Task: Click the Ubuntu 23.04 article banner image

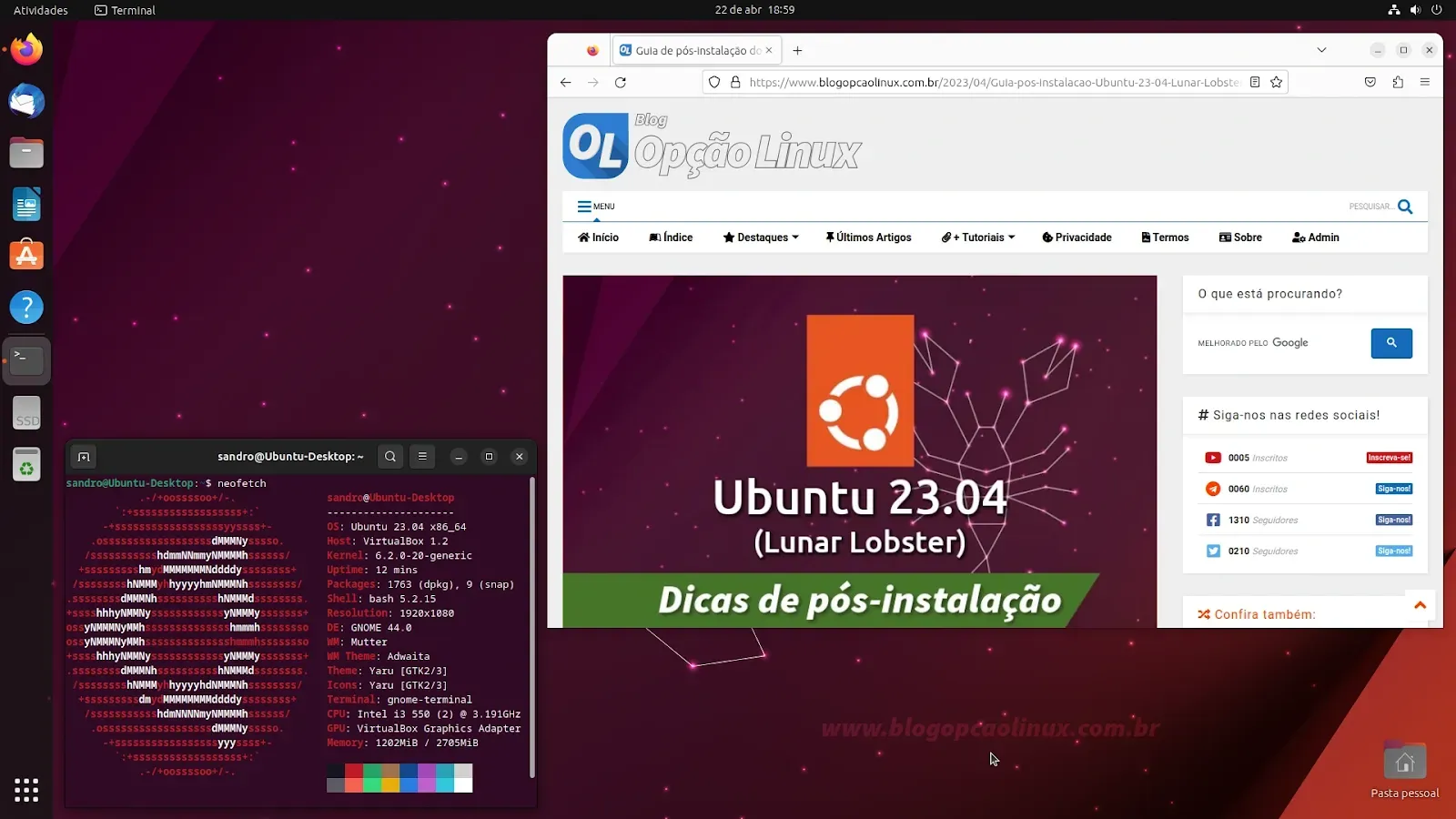Action: pyautogui.click(x=859, y=451)
